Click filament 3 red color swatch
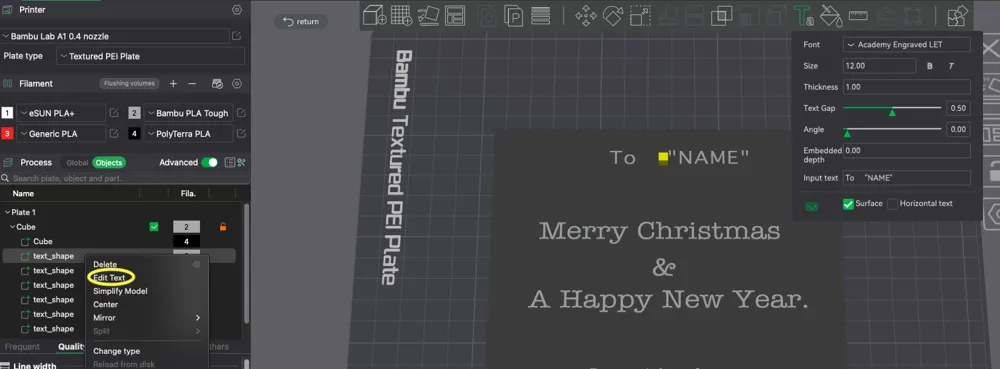 tap(7, 134)
